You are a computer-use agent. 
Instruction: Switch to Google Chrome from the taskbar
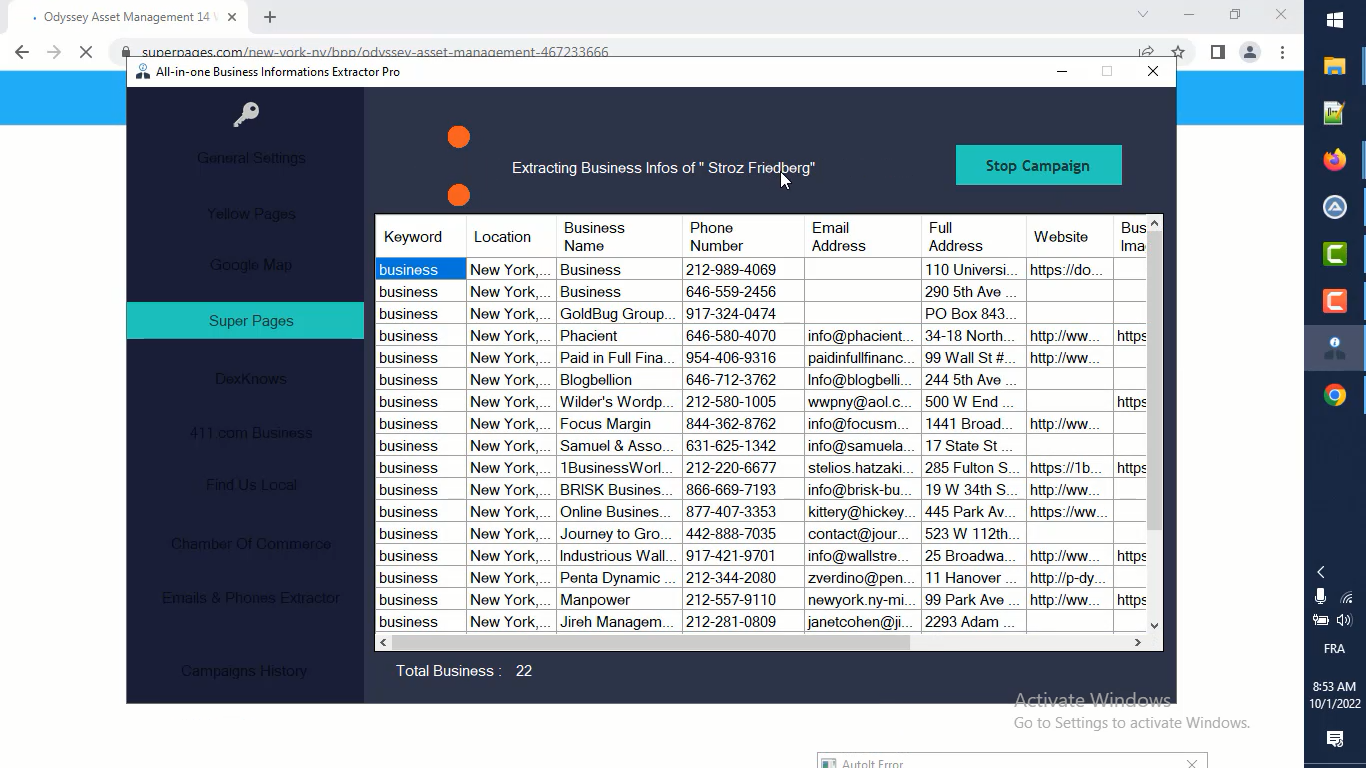[x=1335, y=395]
